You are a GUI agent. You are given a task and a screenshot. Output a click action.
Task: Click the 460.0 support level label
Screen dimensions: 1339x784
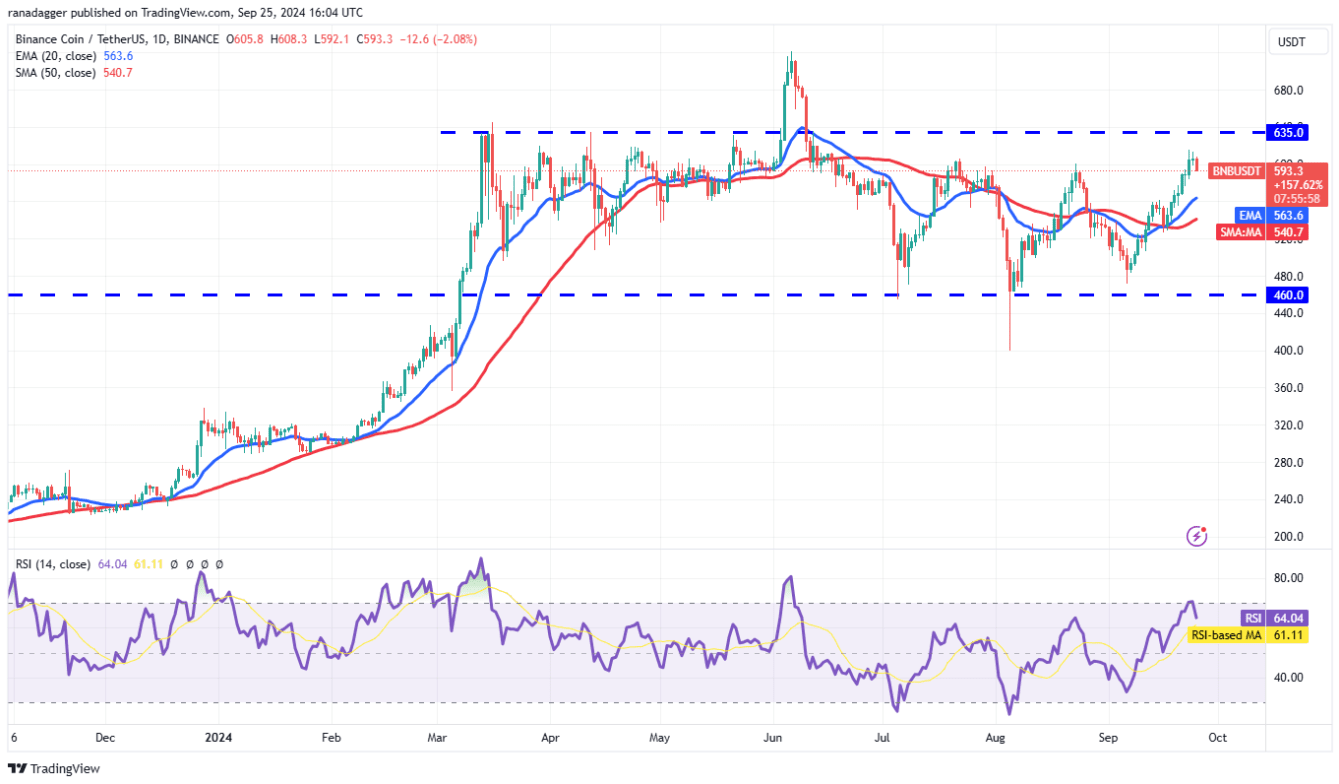[1287, 295]
